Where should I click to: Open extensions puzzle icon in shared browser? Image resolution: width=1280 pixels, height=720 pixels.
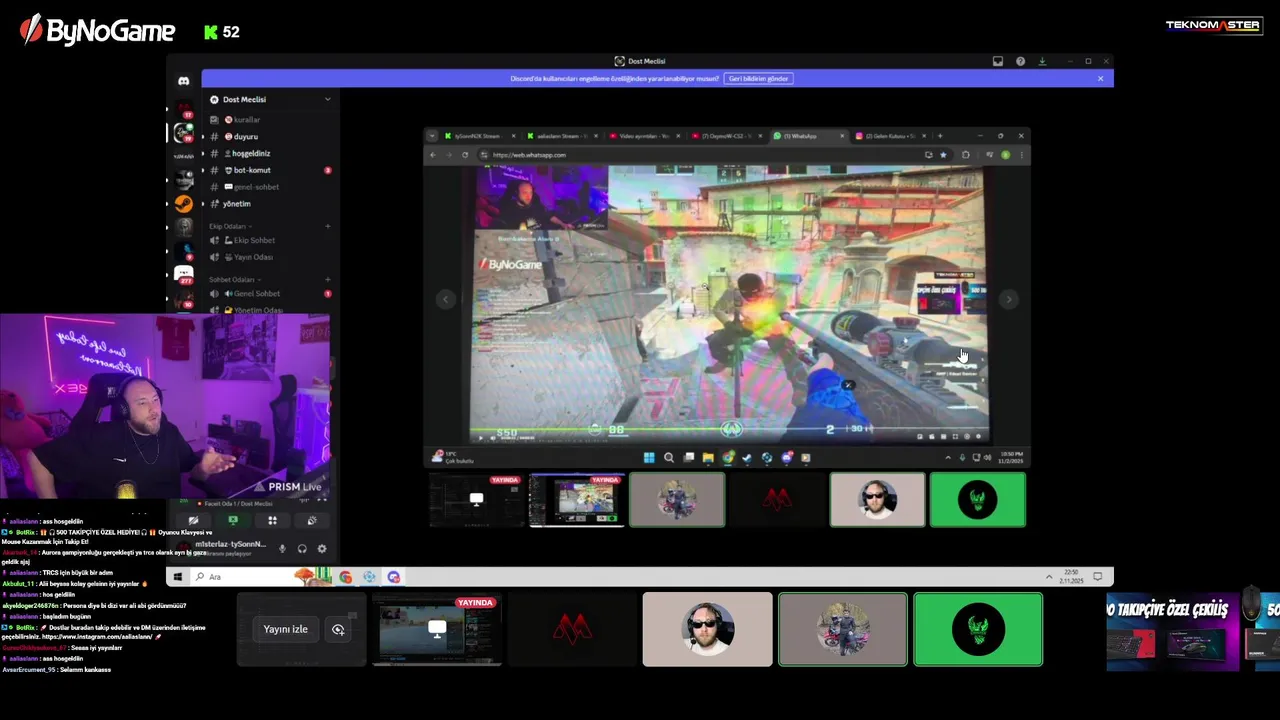click(966, 155)
